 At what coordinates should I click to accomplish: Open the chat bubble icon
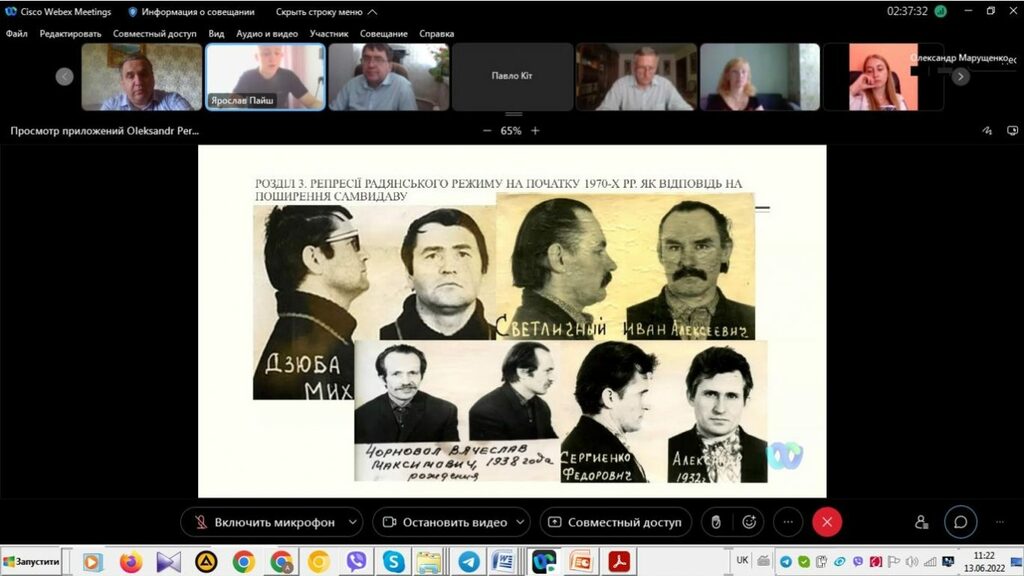pos(960,522)
